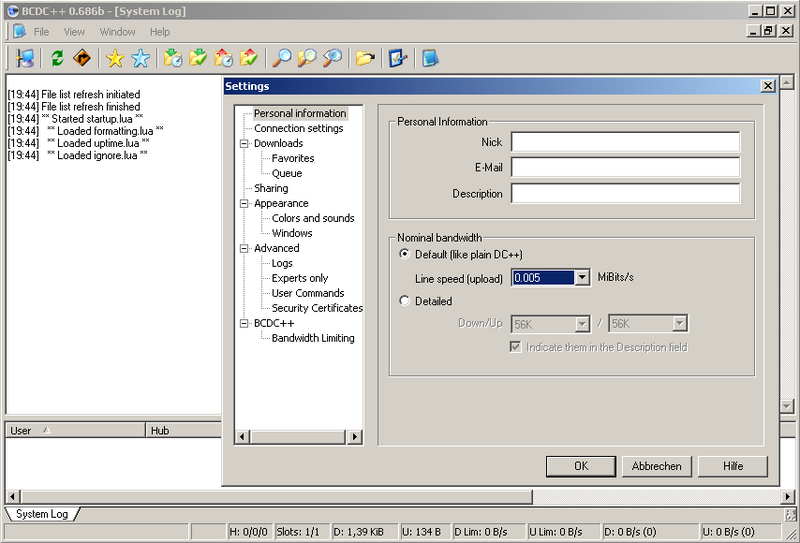Open the Up speed 56K dropdown

tap(679, 324)
